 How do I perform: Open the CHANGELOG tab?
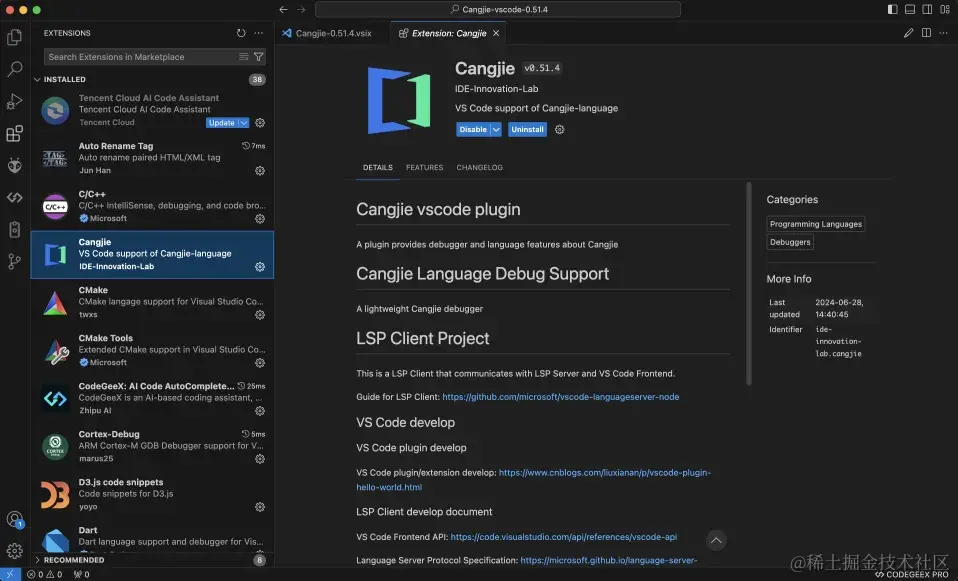(x=480, y=167)
